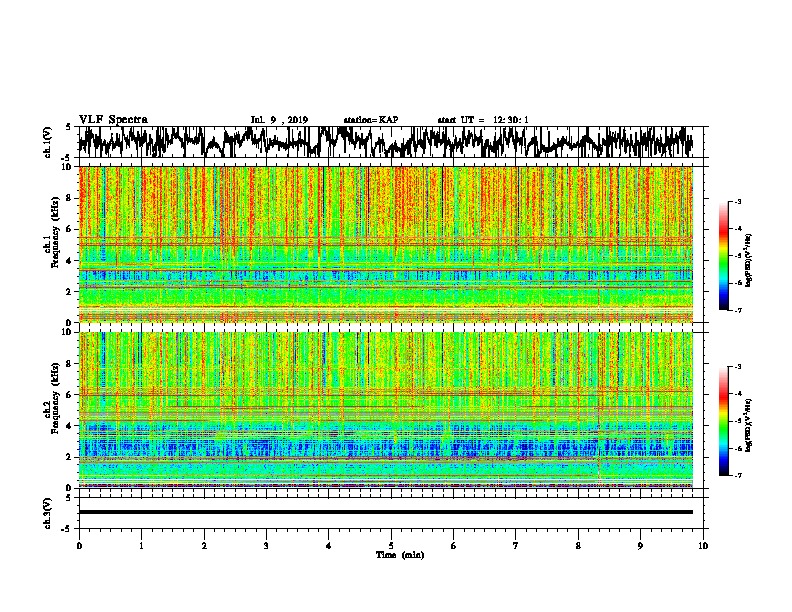Viewport: 792px width, 612px height.
Task: Click the "-7" label on ch.1 color bar
Action: click(x=738, y=310)
